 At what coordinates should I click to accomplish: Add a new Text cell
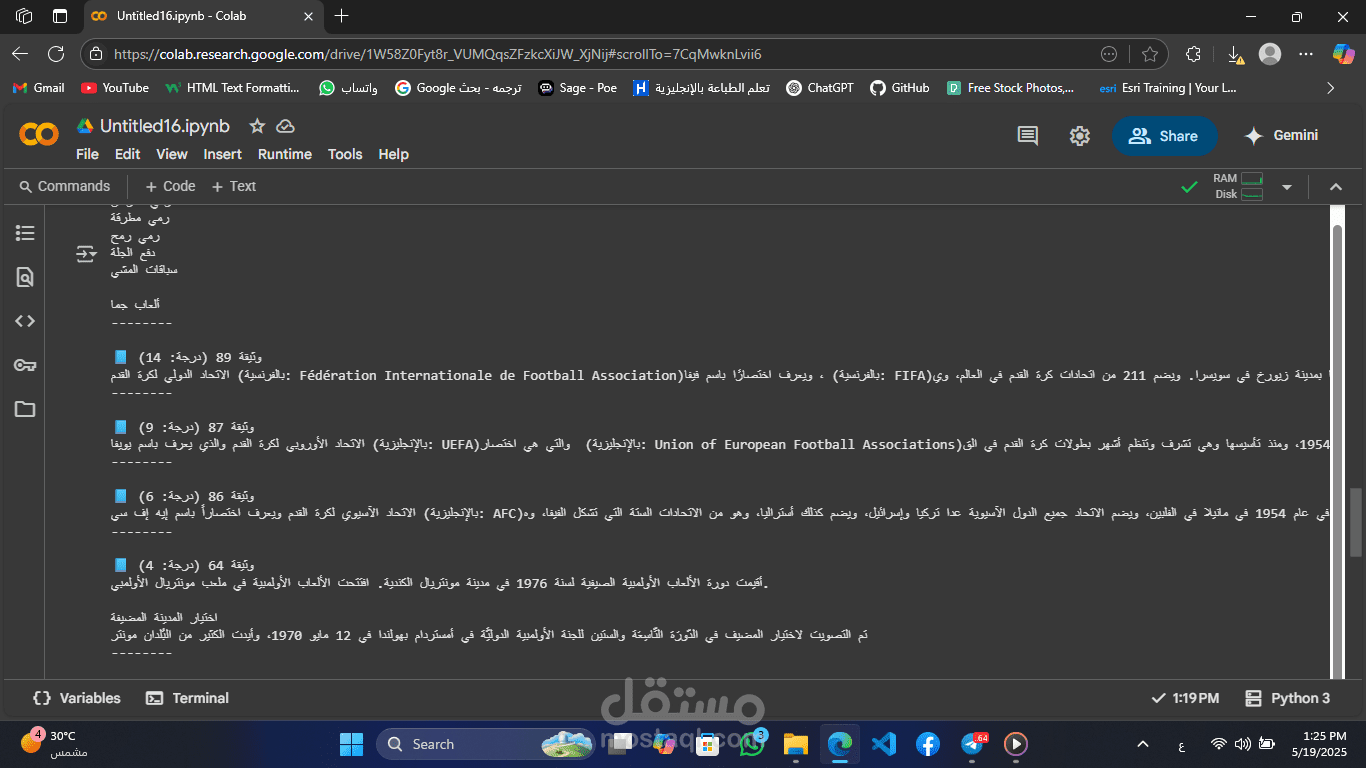(232, 186)
